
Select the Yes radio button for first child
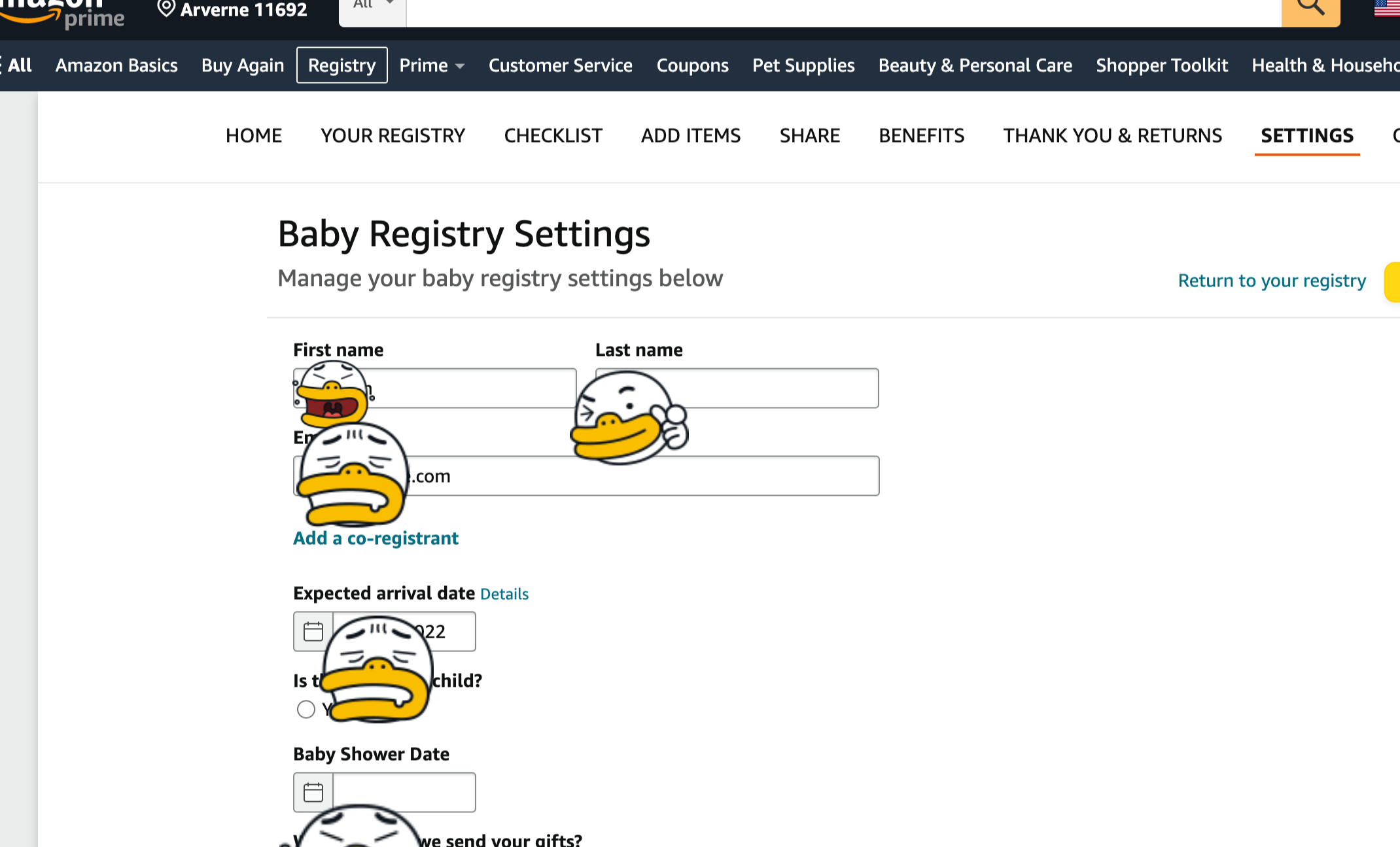(x=306, y=709)
